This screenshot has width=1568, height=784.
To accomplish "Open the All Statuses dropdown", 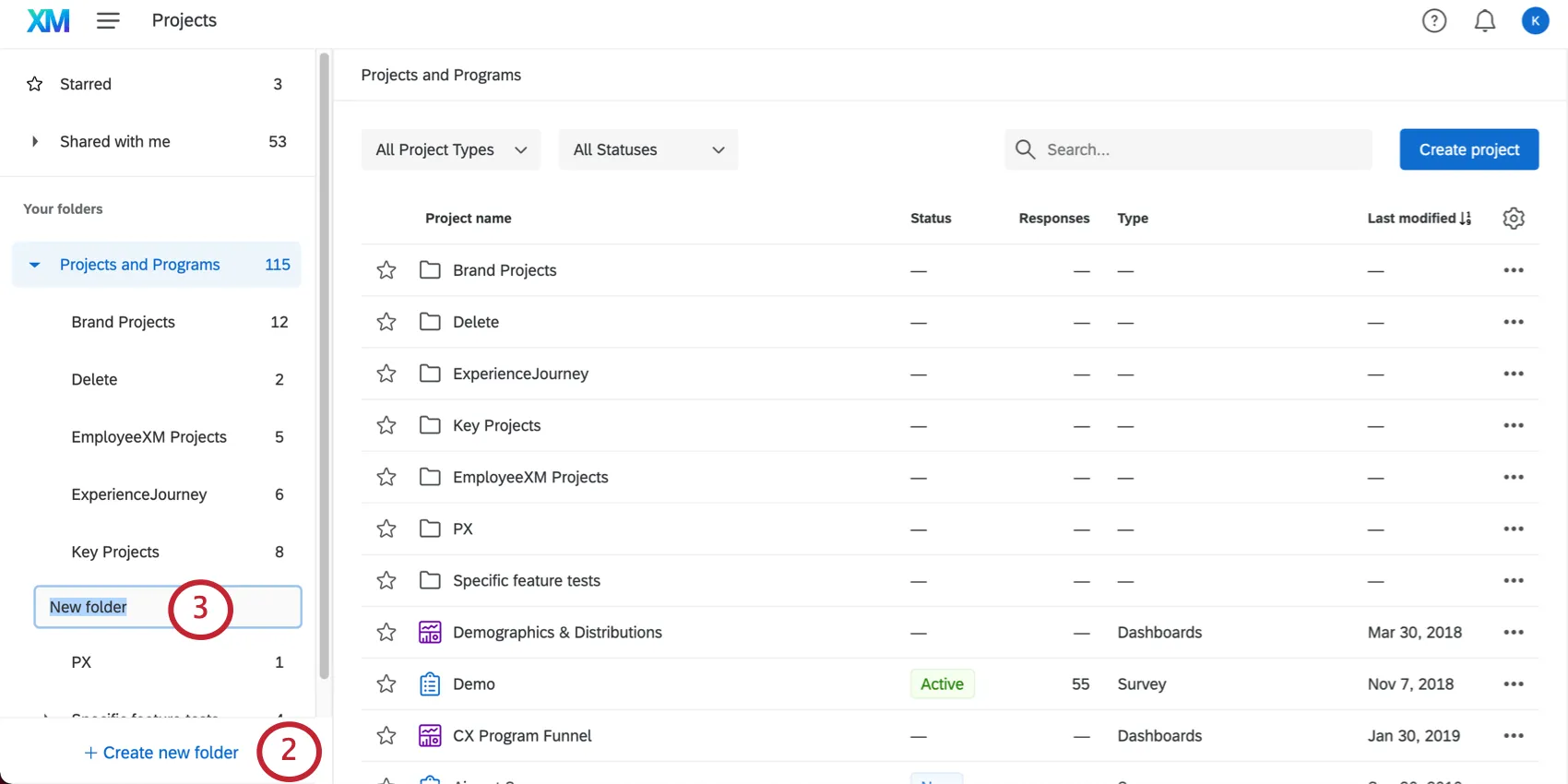I will (x=647, y=149).
